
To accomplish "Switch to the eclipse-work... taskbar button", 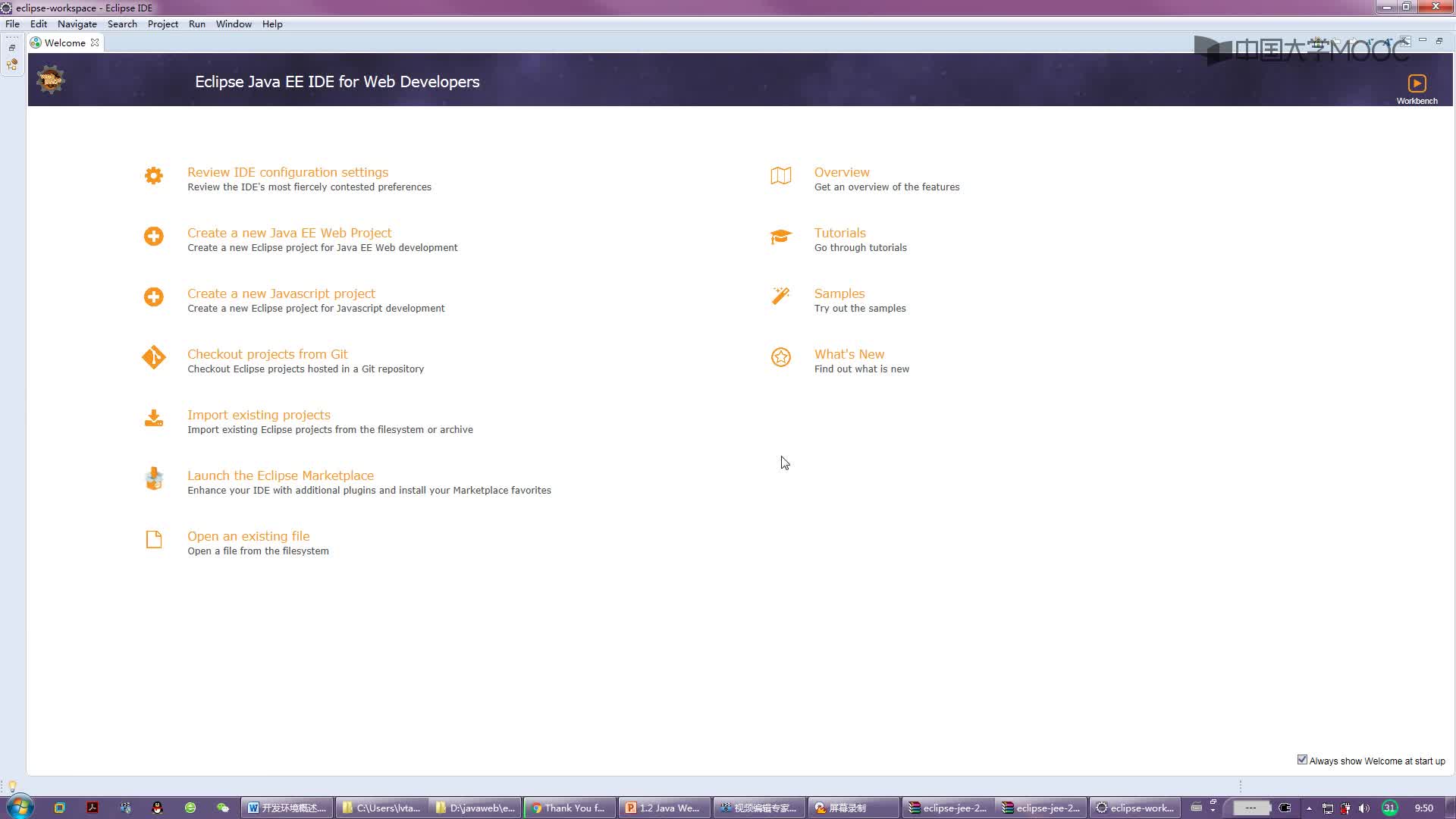I will (1135, 808).
